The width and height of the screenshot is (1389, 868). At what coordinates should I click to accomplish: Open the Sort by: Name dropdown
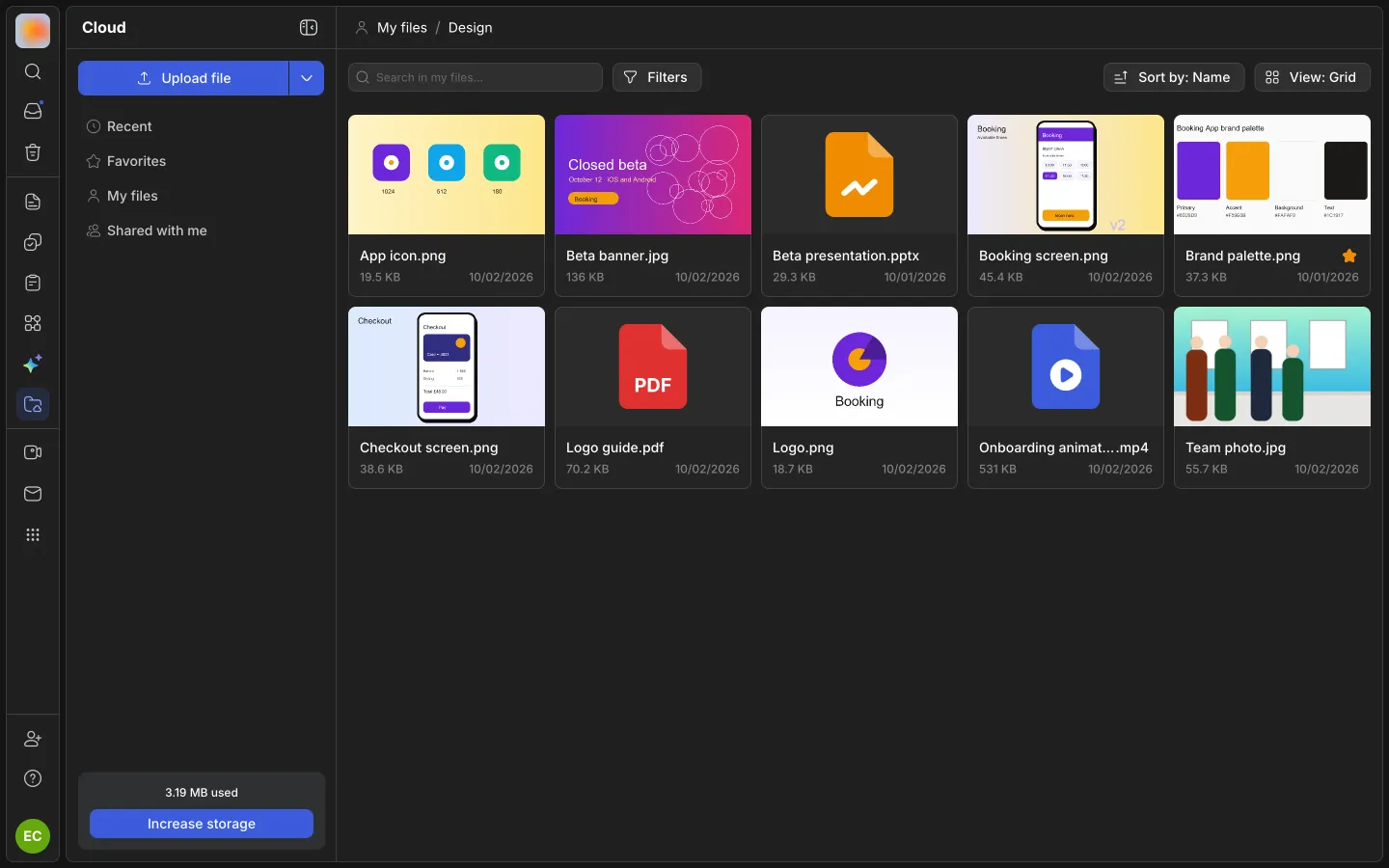coord(1174,77)
